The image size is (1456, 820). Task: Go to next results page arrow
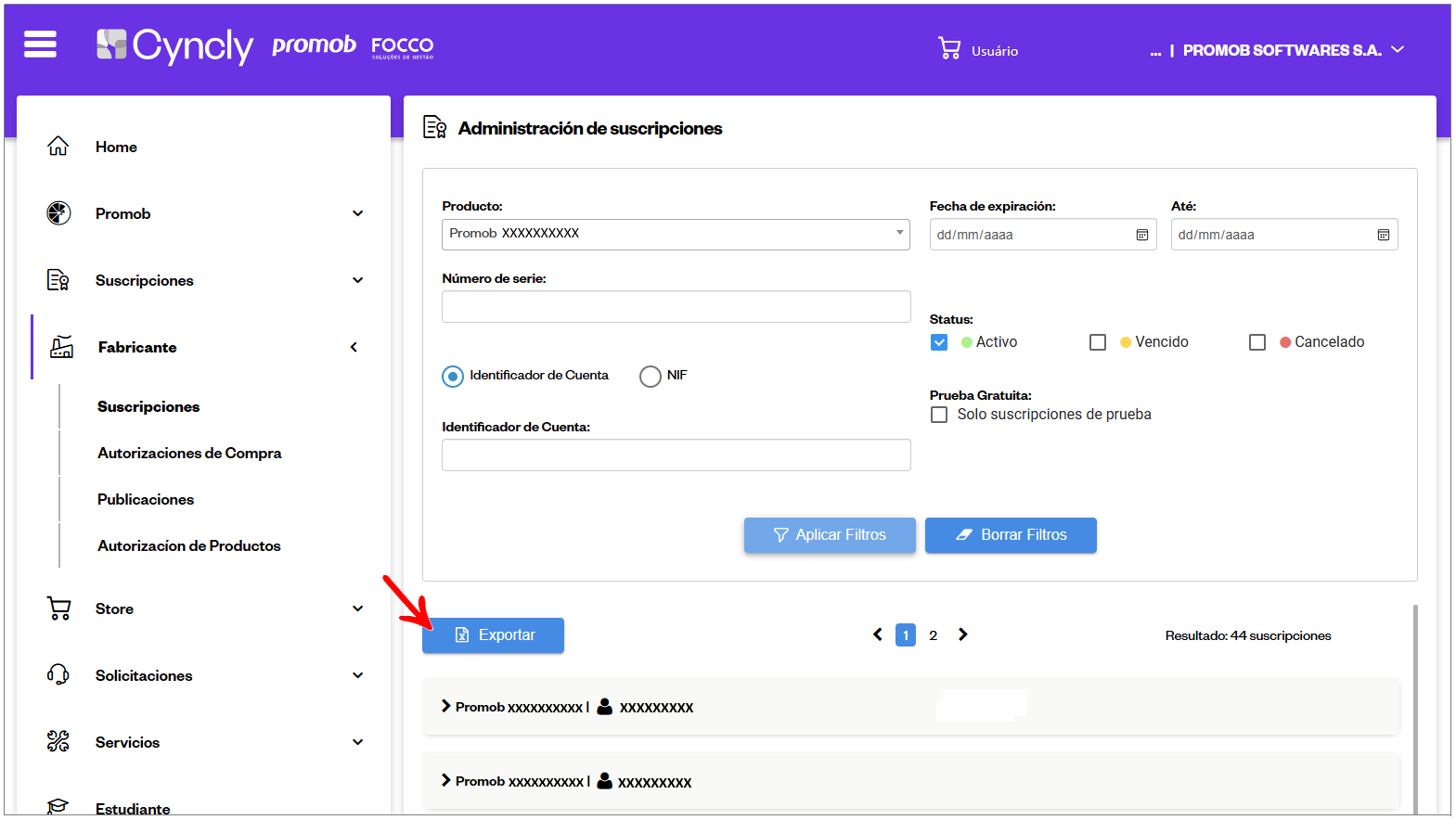click(x=963, y=634)
